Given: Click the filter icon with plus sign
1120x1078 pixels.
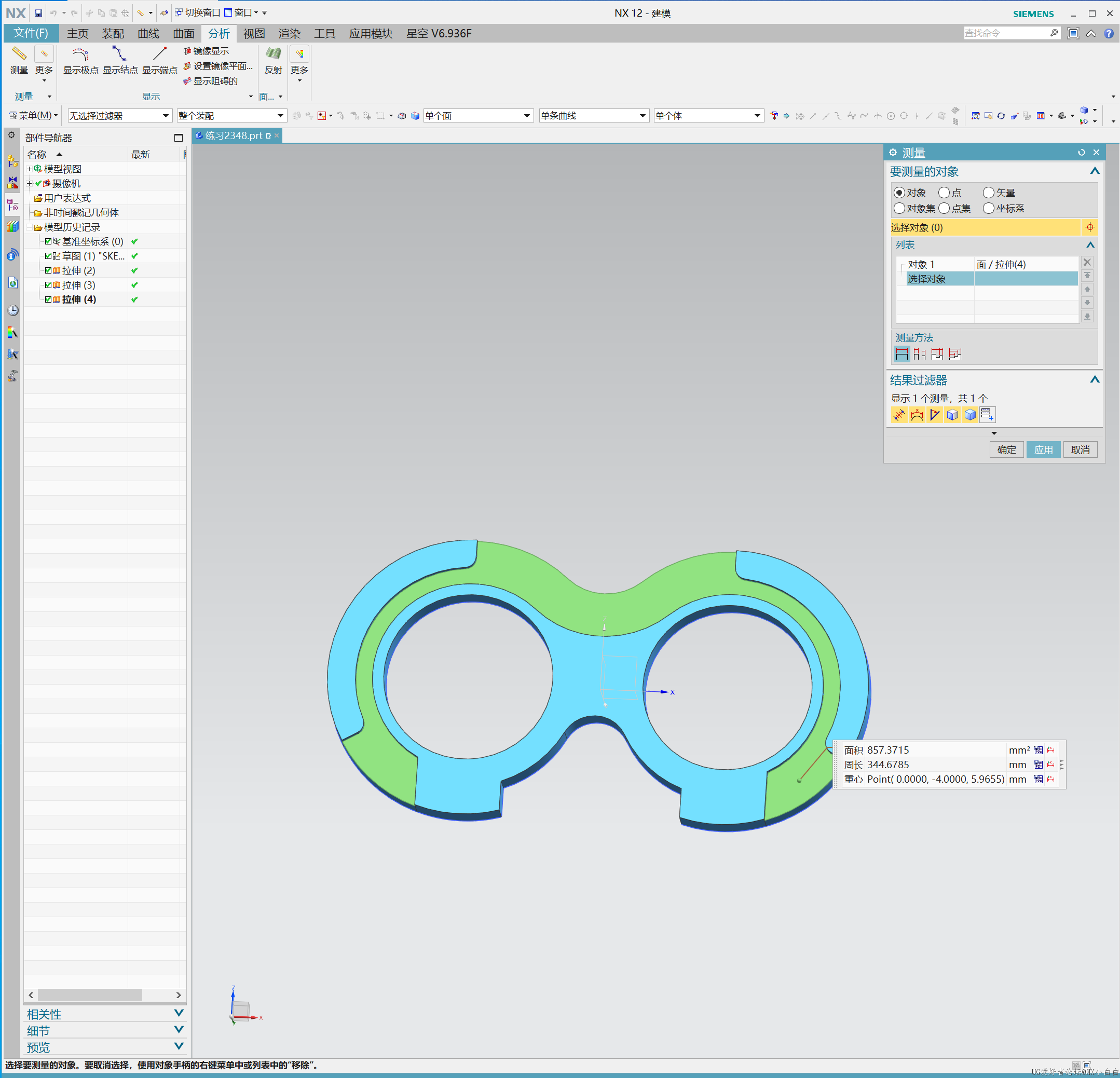Looking at the screenshot, I should (988, 414).
